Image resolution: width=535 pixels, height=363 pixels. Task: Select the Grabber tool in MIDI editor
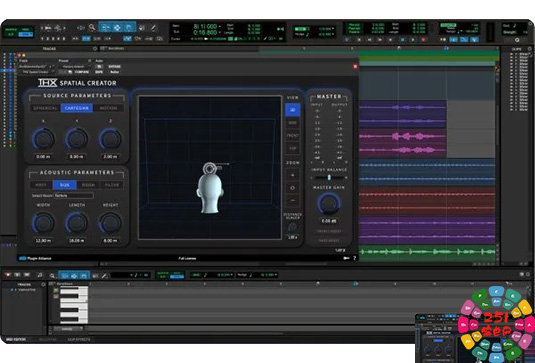[84, 275]
